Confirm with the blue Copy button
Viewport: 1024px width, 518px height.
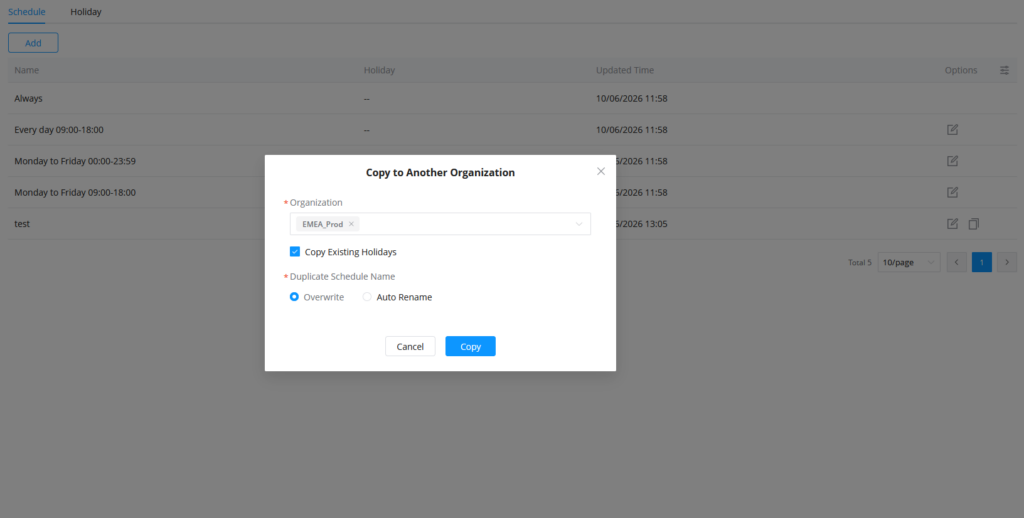point(470,346)
